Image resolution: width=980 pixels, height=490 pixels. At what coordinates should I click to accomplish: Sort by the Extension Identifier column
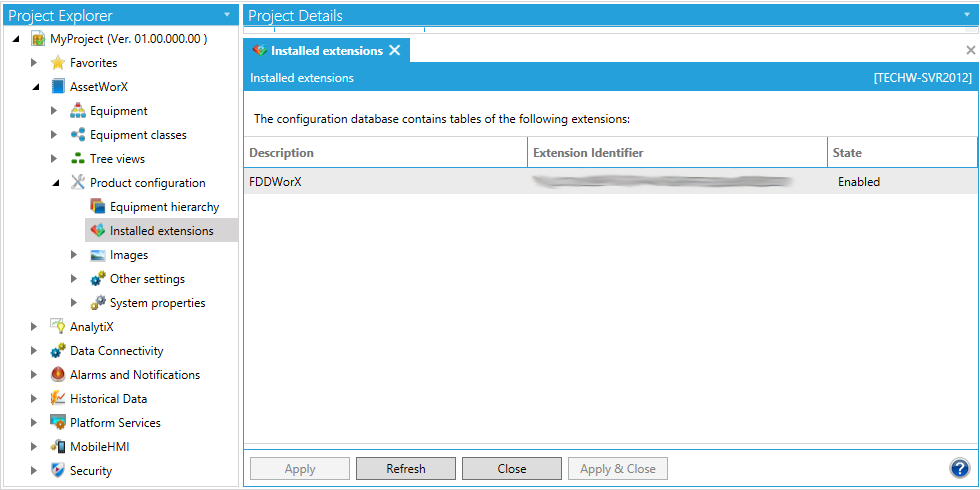coord(677,153)
